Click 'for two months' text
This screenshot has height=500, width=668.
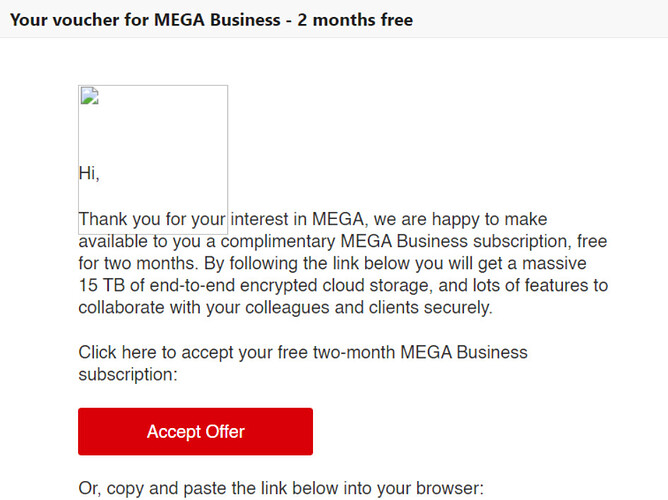(138, 263)
